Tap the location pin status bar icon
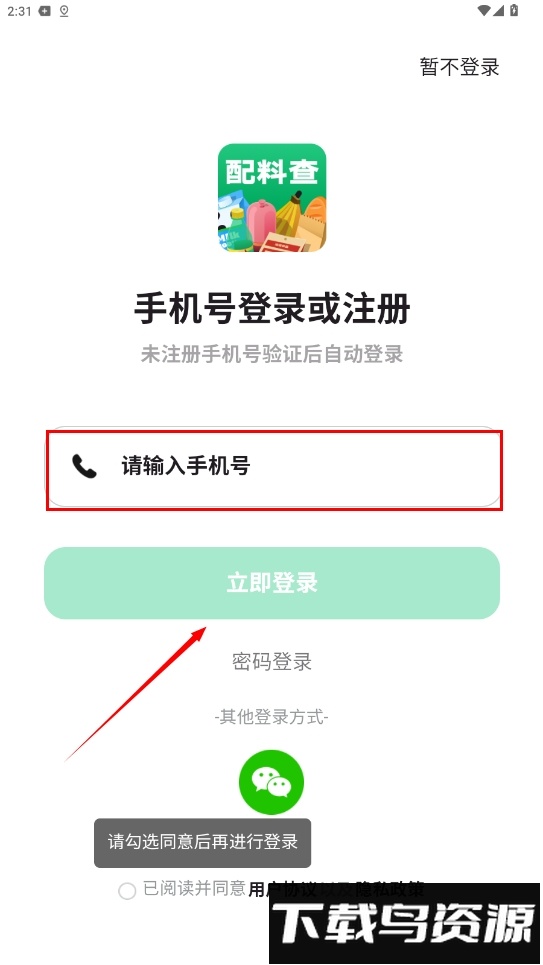This screenshot has height=965, width=543. point(64,10)
